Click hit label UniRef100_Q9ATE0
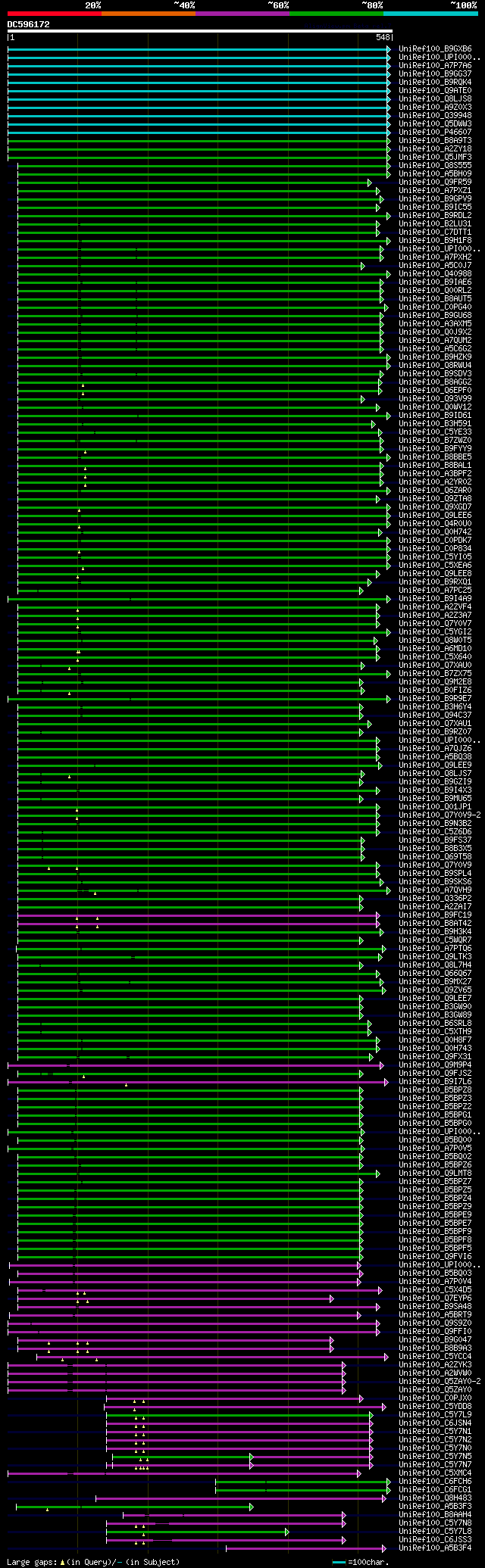 435,91
